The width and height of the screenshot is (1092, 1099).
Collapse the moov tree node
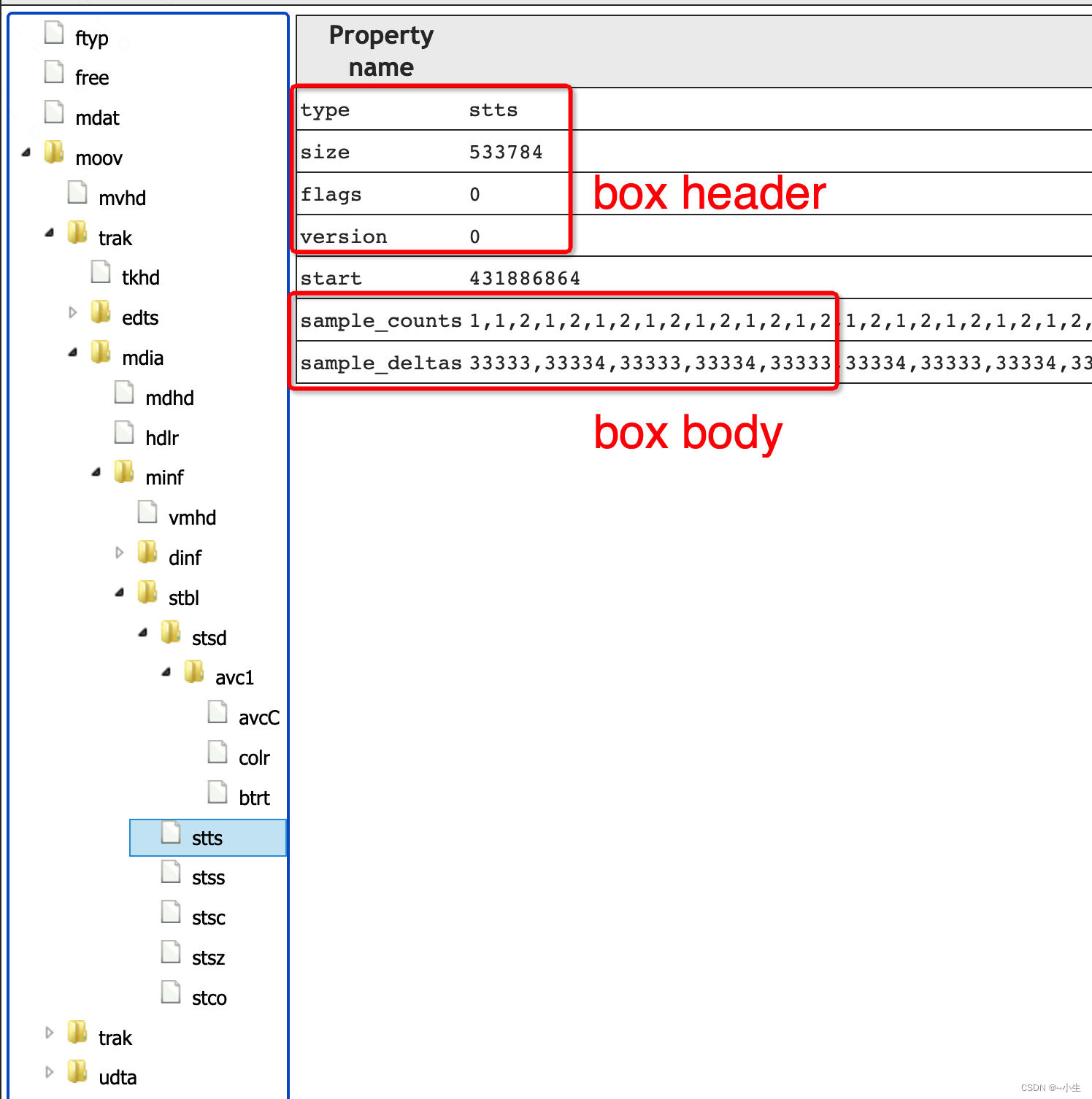(26, 153)
